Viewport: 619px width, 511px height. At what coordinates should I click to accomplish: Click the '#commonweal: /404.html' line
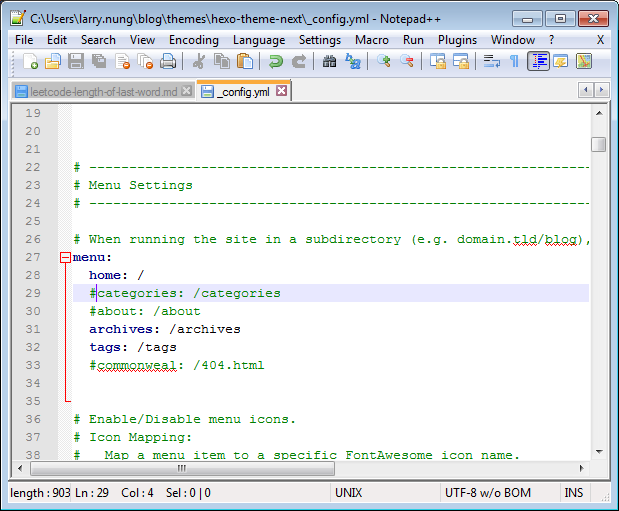click(176, 365)
